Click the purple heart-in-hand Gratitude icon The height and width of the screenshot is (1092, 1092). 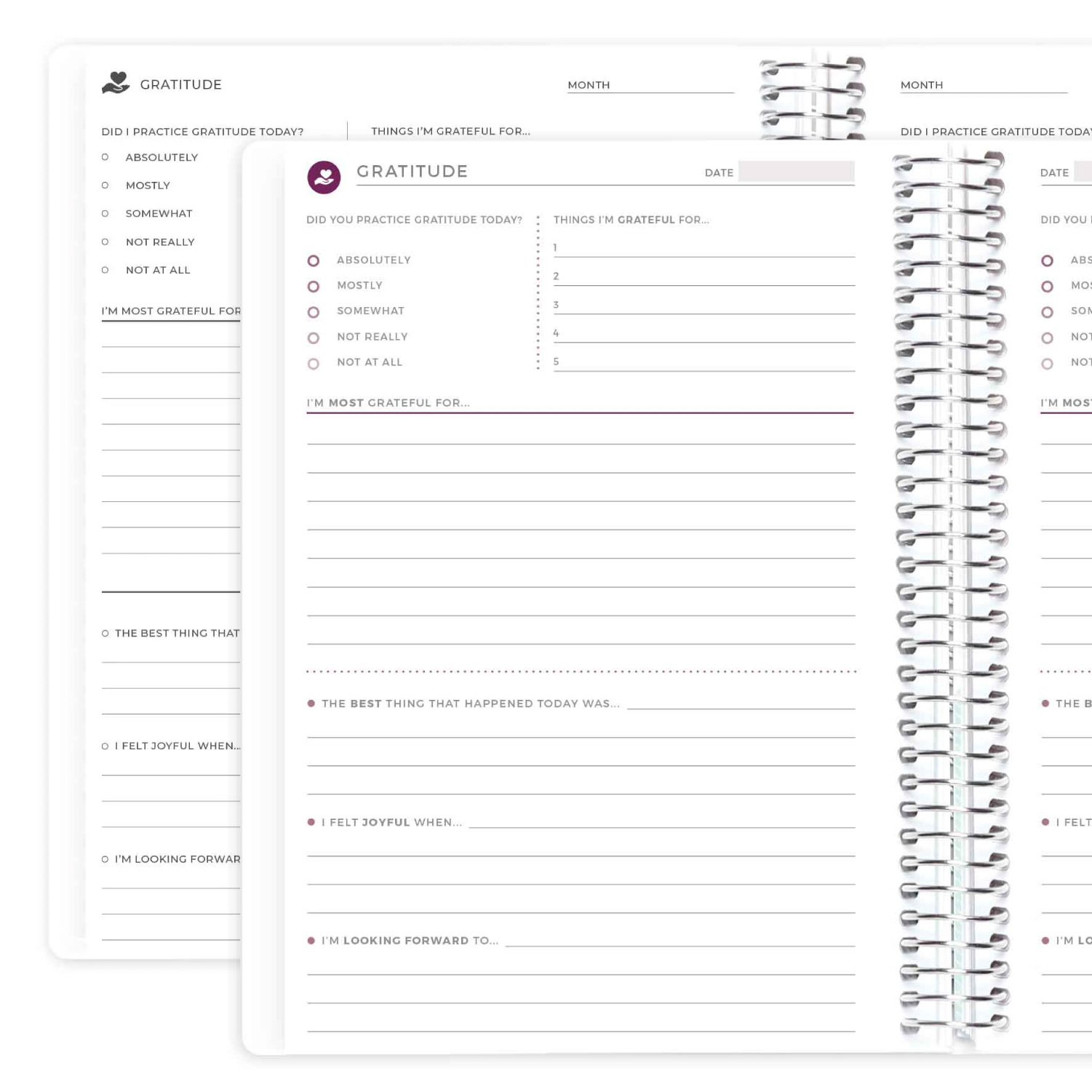click(324, 177)
